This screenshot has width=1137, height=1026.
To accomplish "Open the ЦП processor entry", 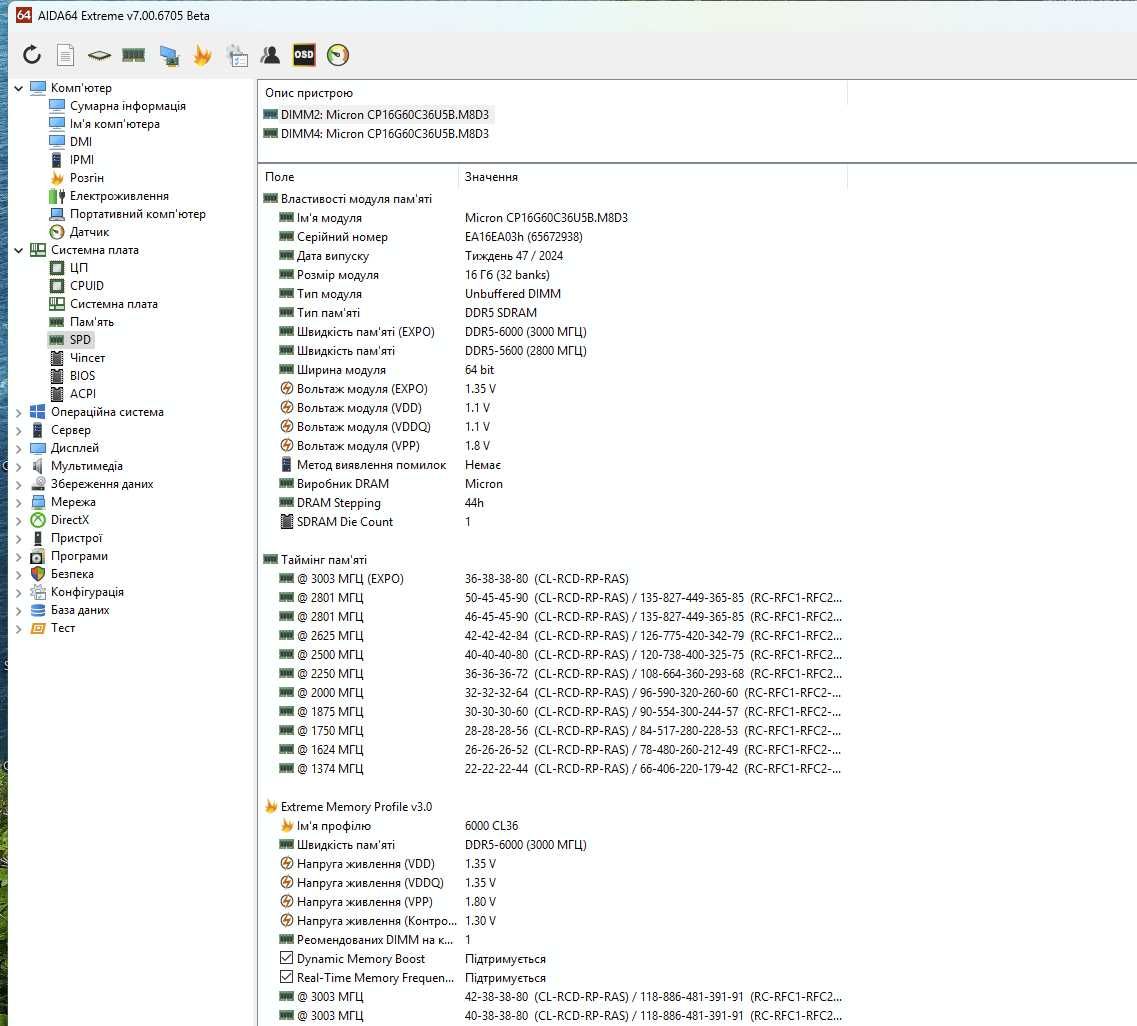I will [78, 268].
